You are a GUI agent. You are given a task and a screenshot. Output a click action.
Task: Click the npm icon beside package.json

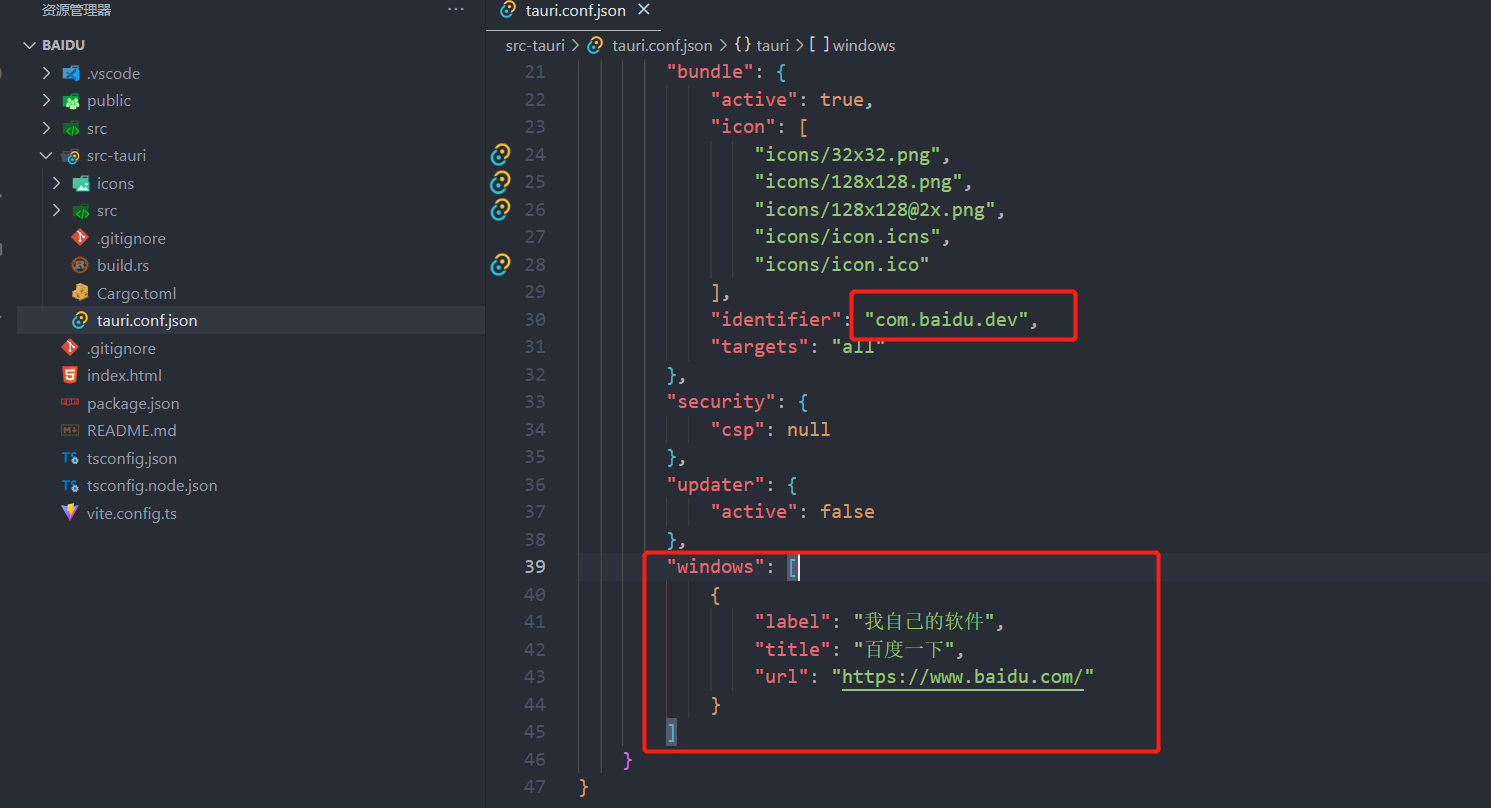pos(68,403)
